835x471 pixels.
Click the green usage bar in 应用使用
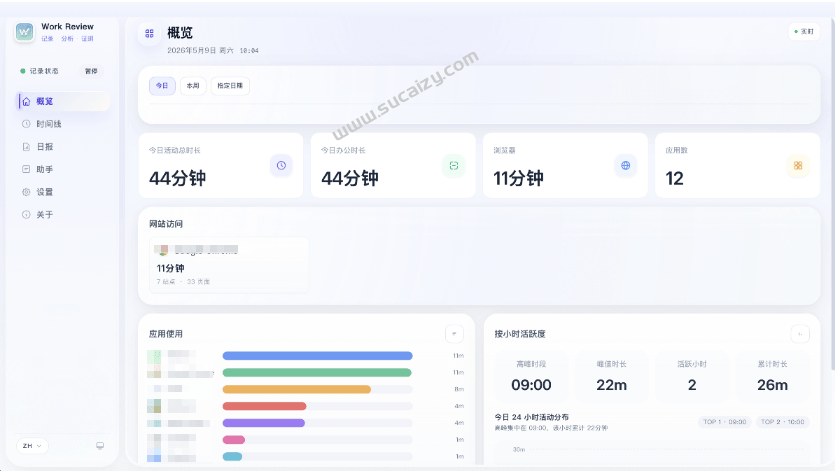[x=317, y=372]
